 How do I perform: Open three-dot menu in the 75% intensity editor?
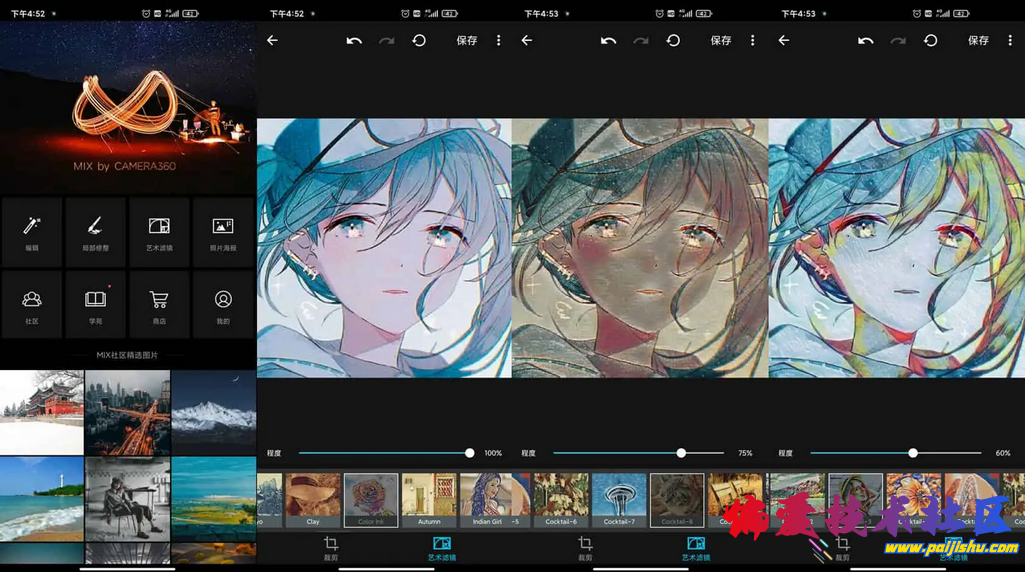[x=753, y=41]
